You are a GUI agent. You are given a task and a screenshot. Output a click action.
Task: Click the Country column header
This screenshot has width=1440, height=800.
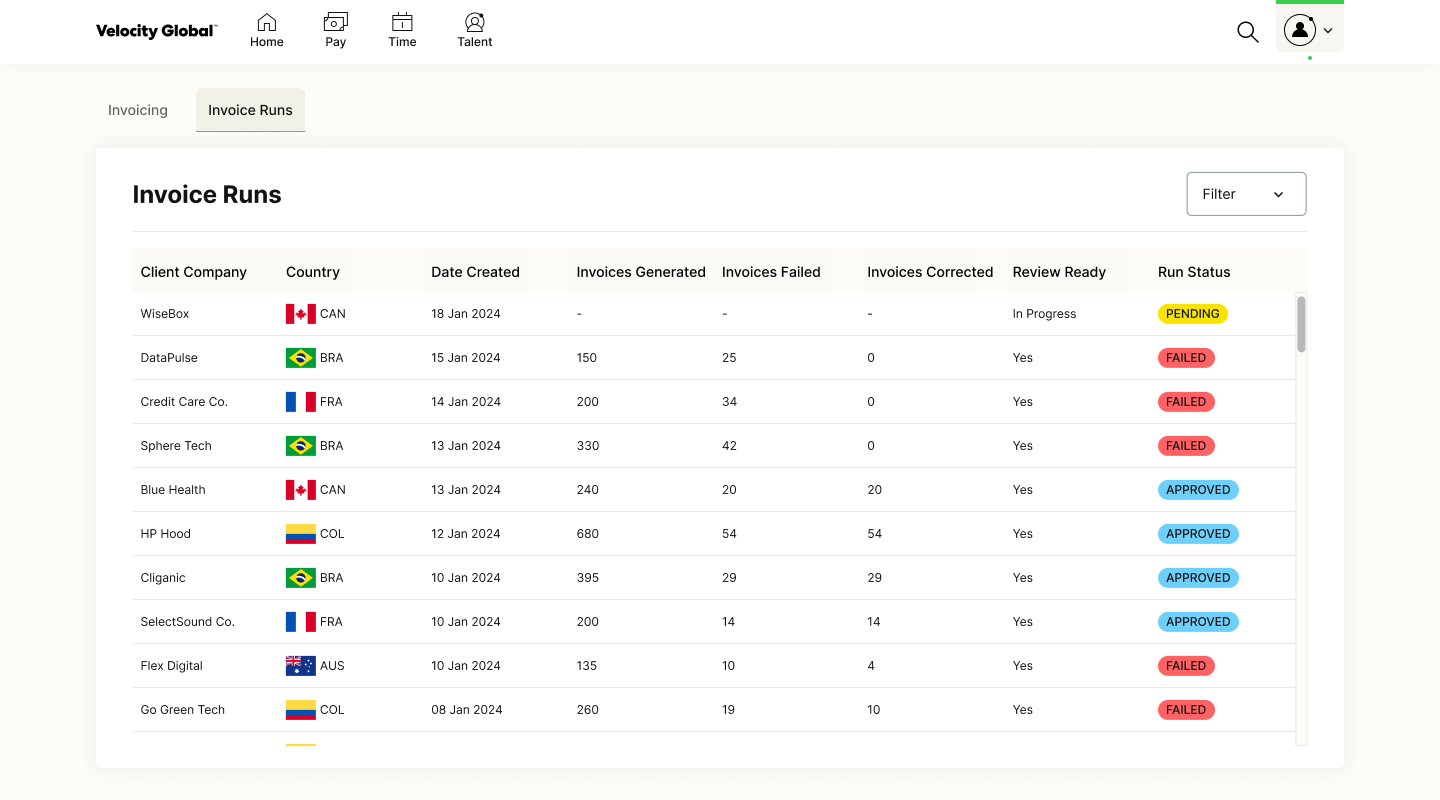(313, 272)
